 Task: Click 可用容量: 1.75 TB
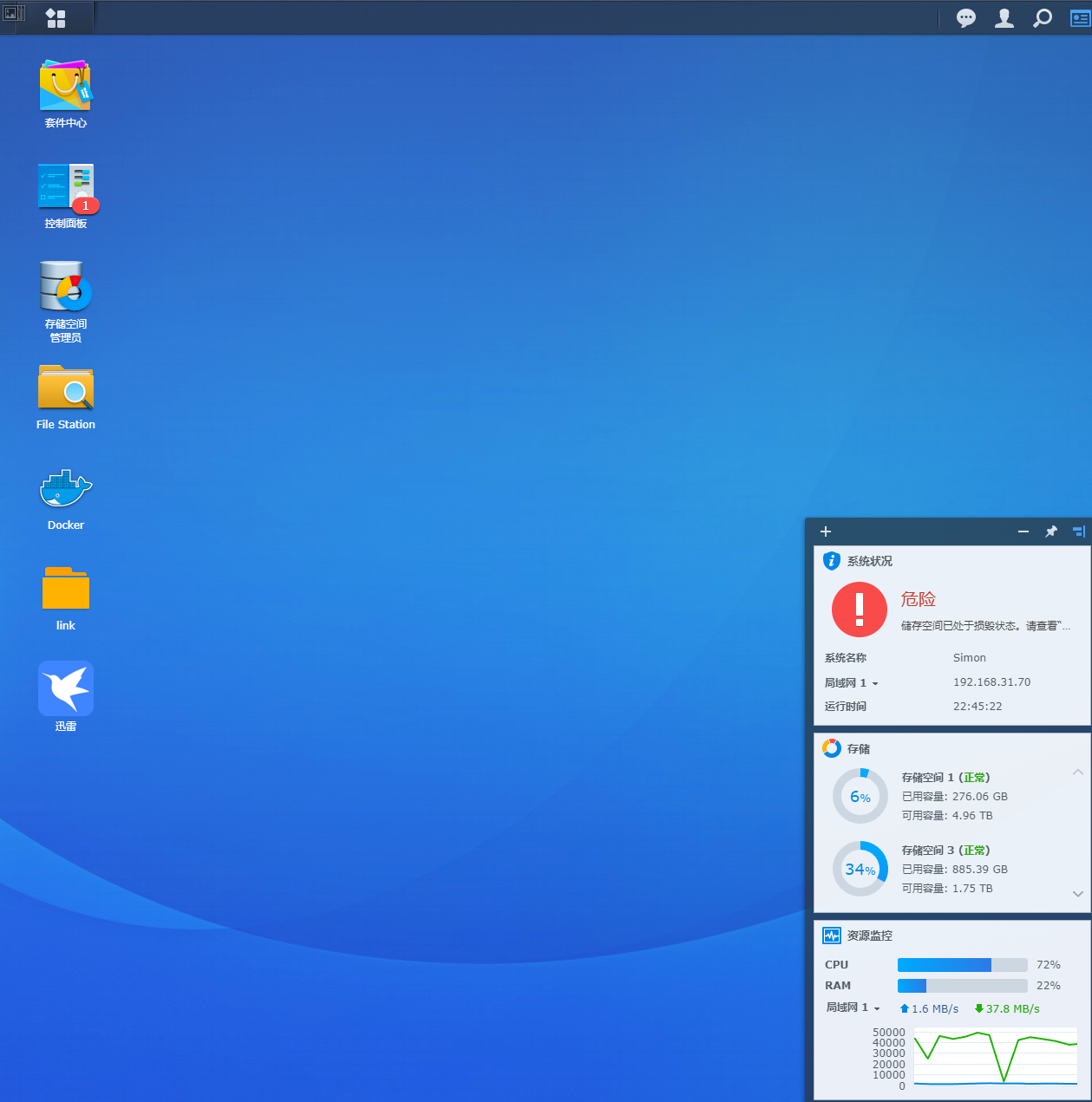point(947,889)
